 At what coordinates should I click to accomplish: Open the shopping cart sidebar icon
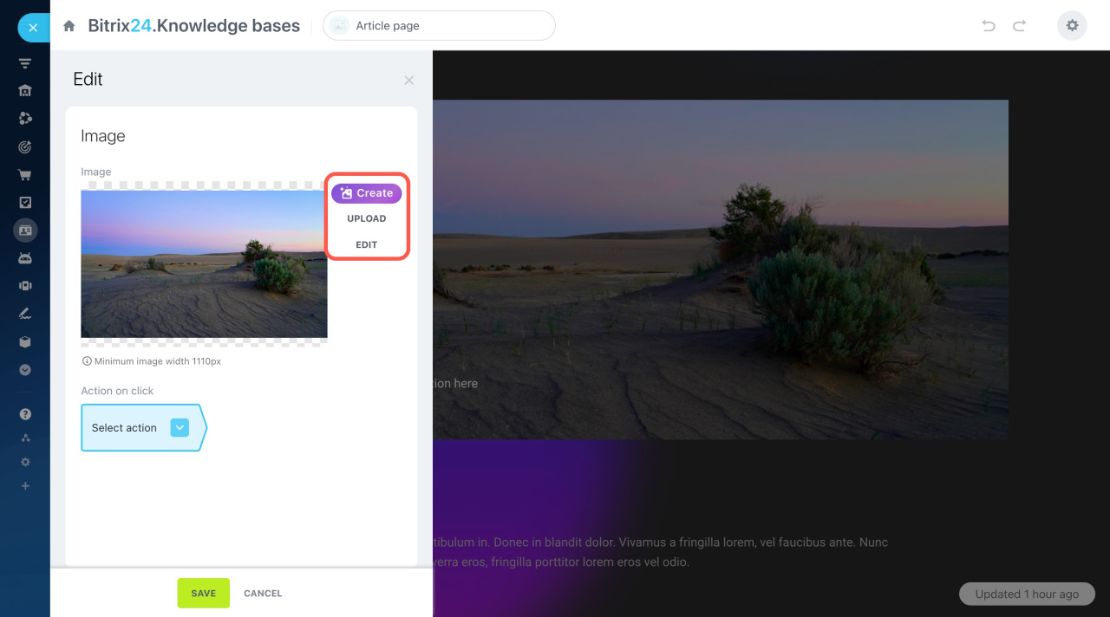25,175
